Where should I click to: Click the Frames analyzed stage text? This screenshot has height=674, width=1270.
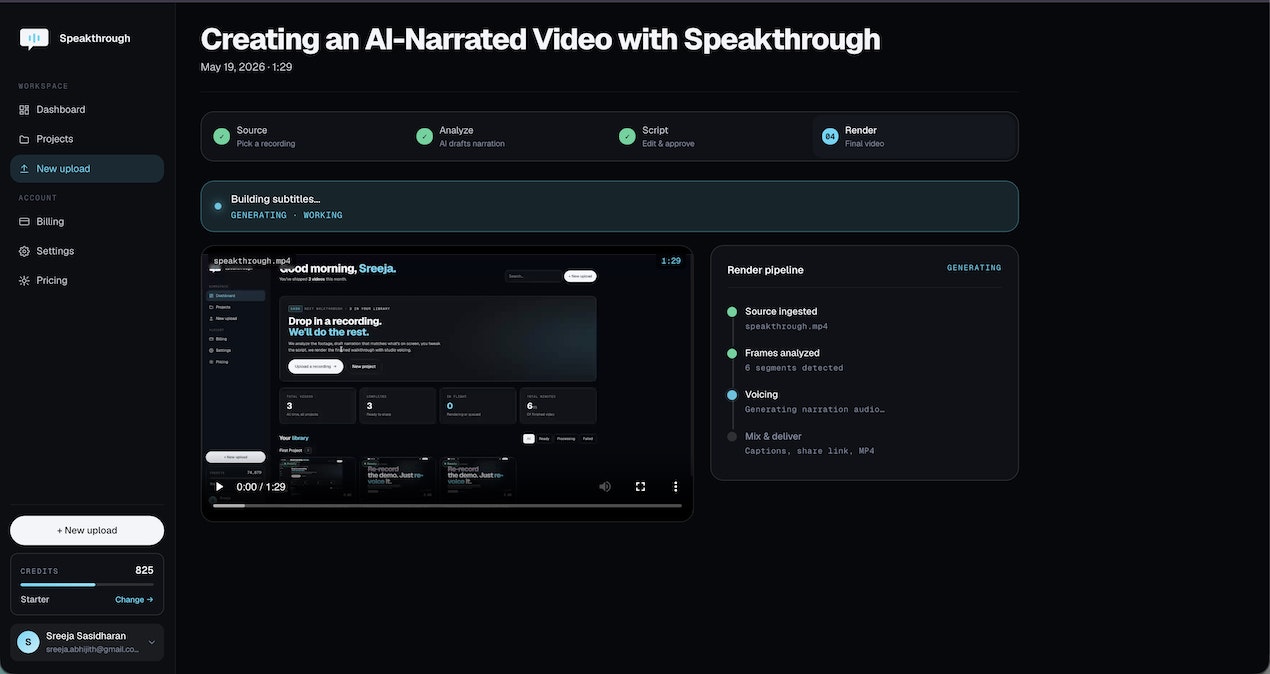pyautogui.click(x=782, y=353)
